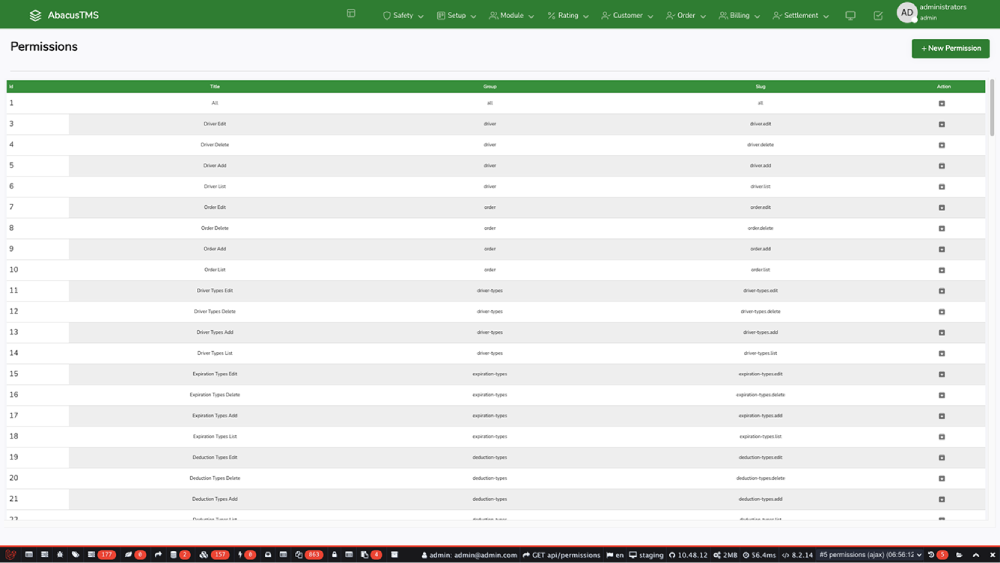
Task: Click the Laravel debugbar logo icon
Action: pyautogui.click(x=11, y=554)
